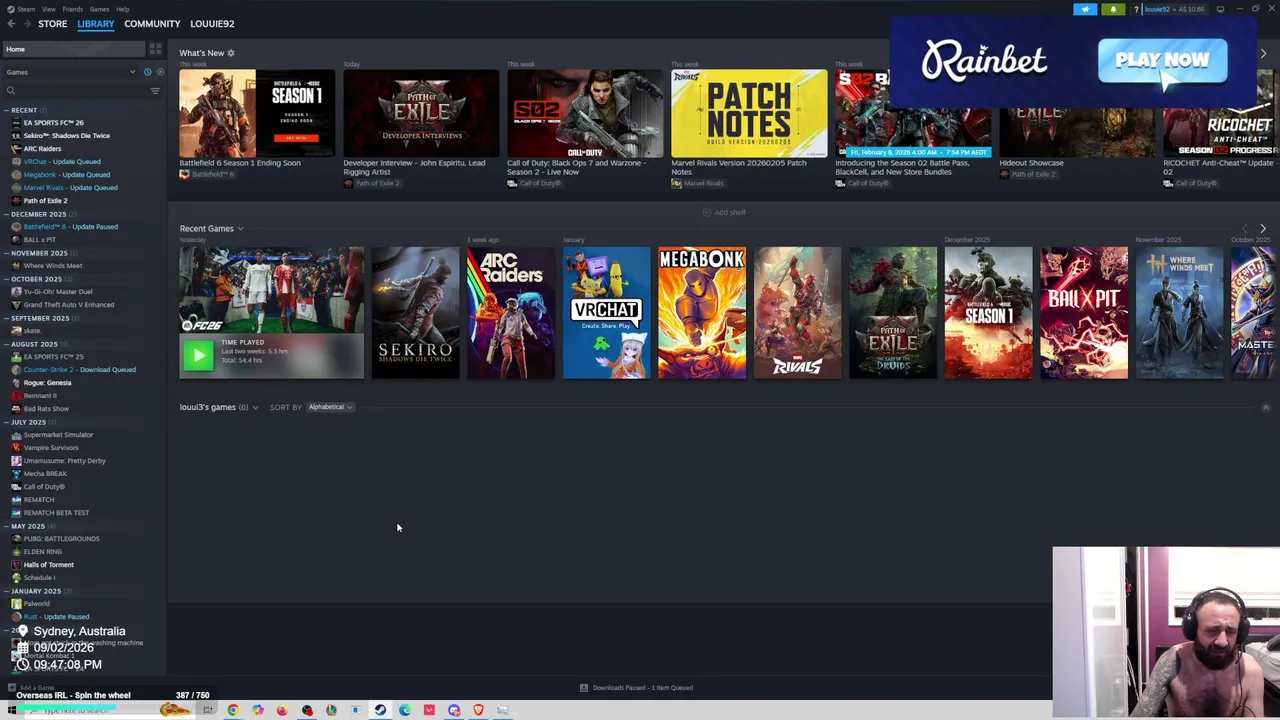Select ELDEN RING in sidebar list
Screen dimensions: 1280x720
click(42, 552)
